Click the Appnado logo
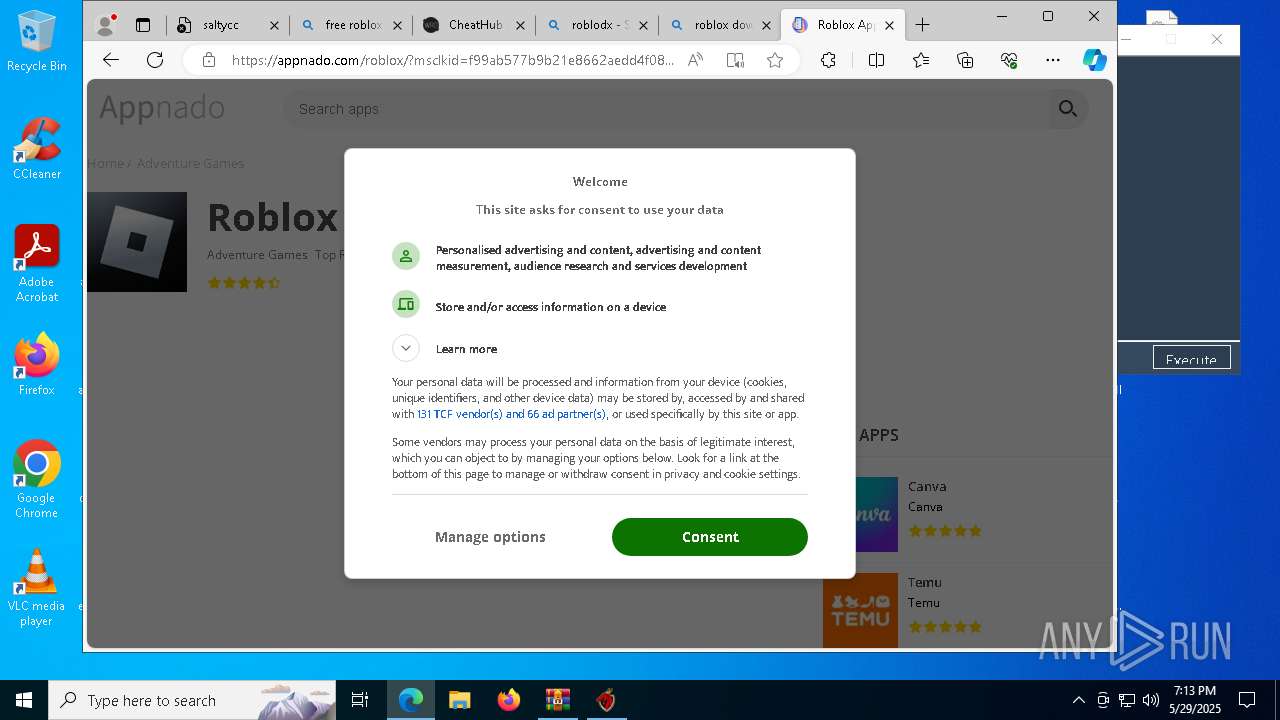This screenshot has width=1280, height=720. (x=161, y=108)
